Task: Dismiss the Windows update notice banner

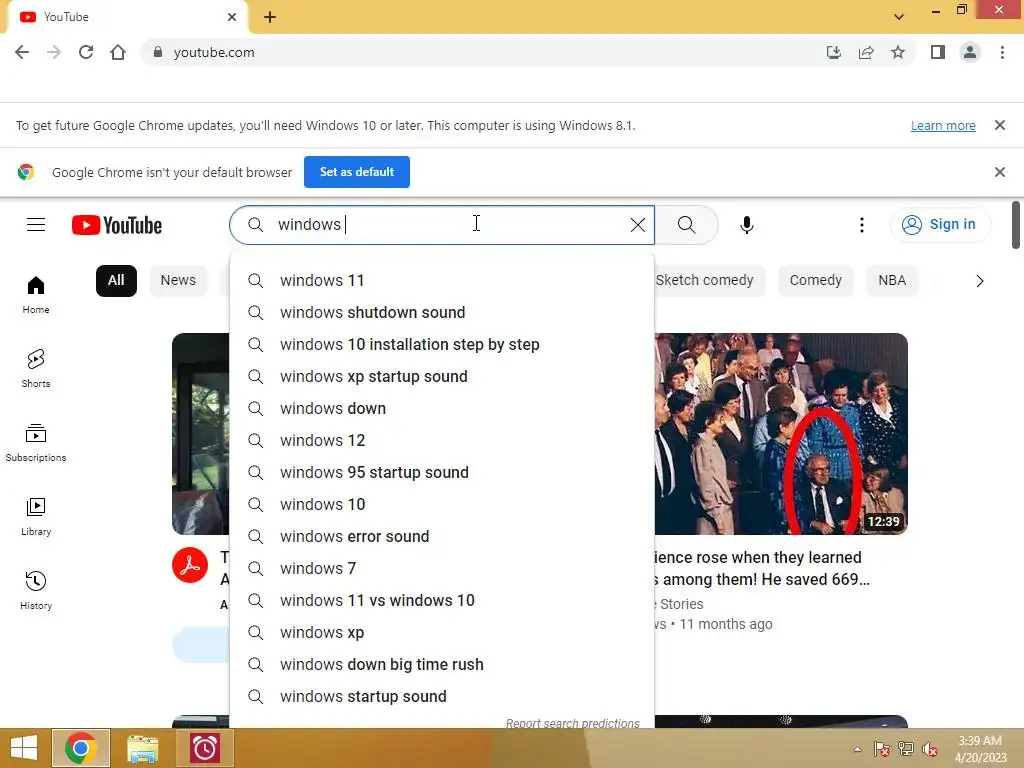Action: click(1000, 125)
